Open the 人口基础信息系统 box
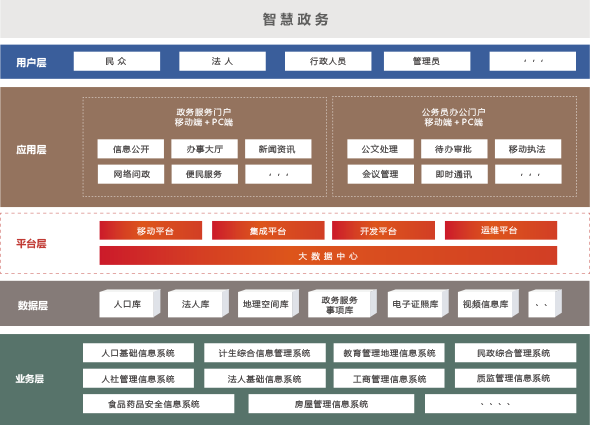The height and width of the screenshot is (425, 590). coord(138,353)
